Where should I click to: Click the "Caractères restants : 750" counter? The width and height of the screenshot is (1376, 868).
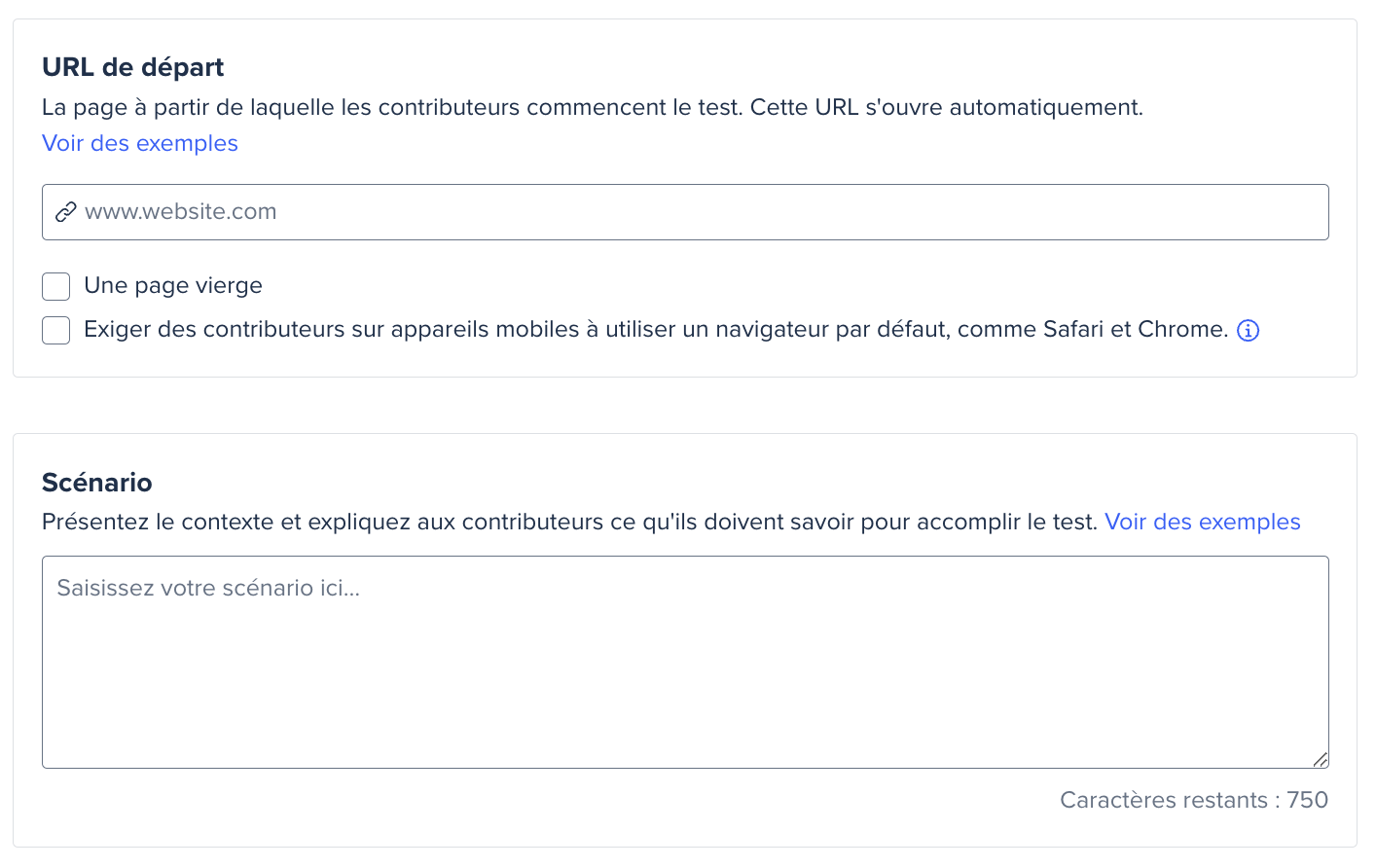[x=1194, y=800]
